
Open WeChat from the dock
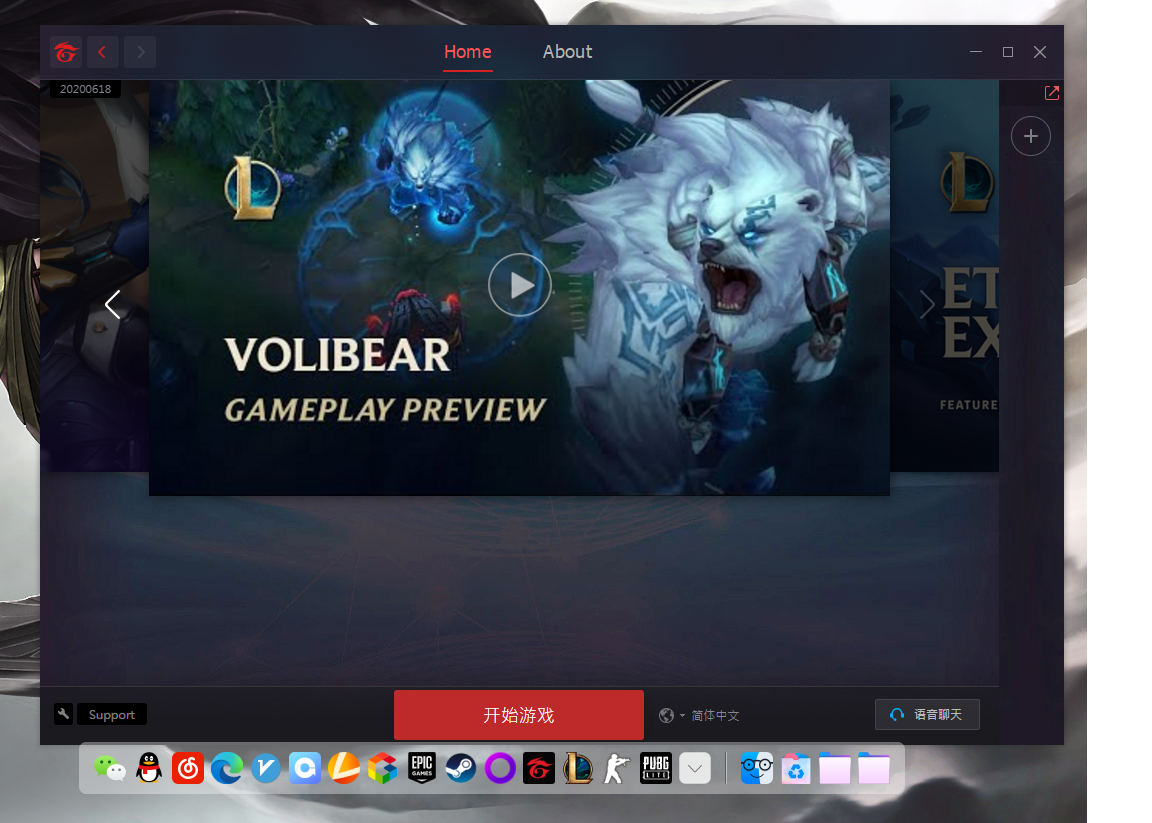coord(110,769)
